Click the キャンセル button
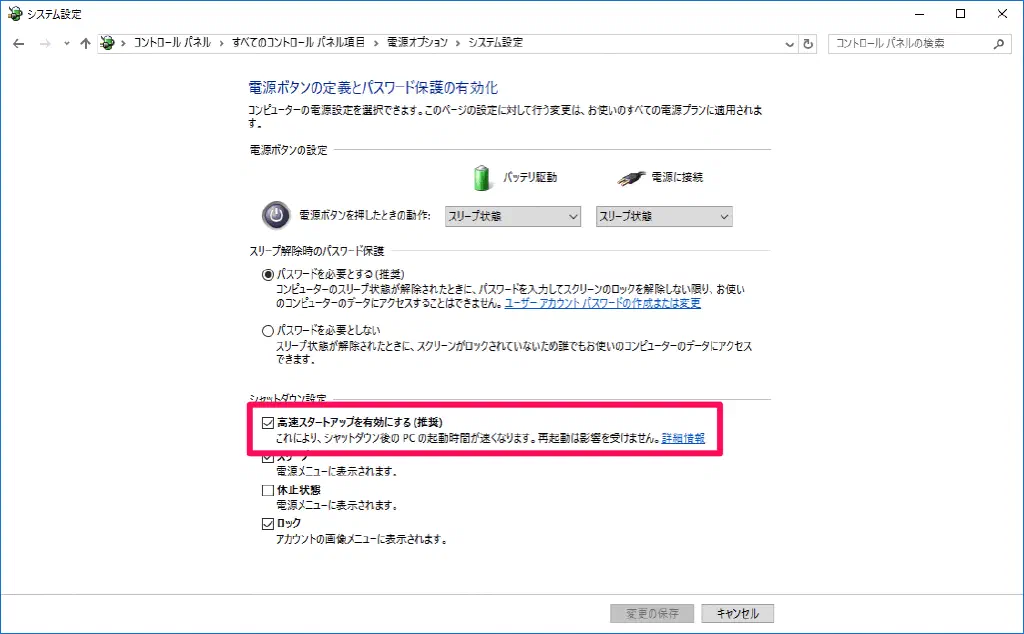Screen dimensions: 1024x634 [737, 613]
